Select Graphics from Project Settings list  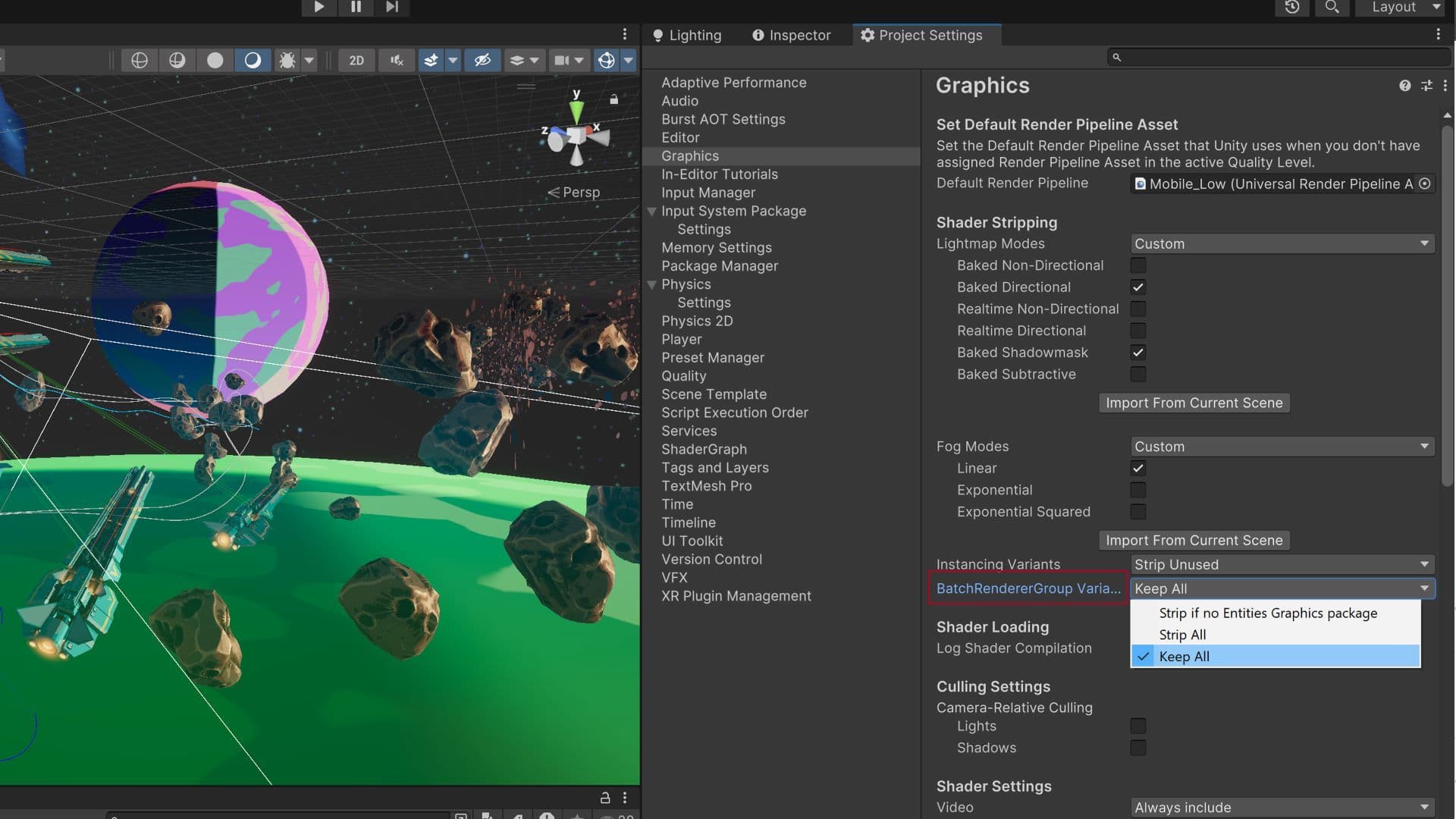691,156
